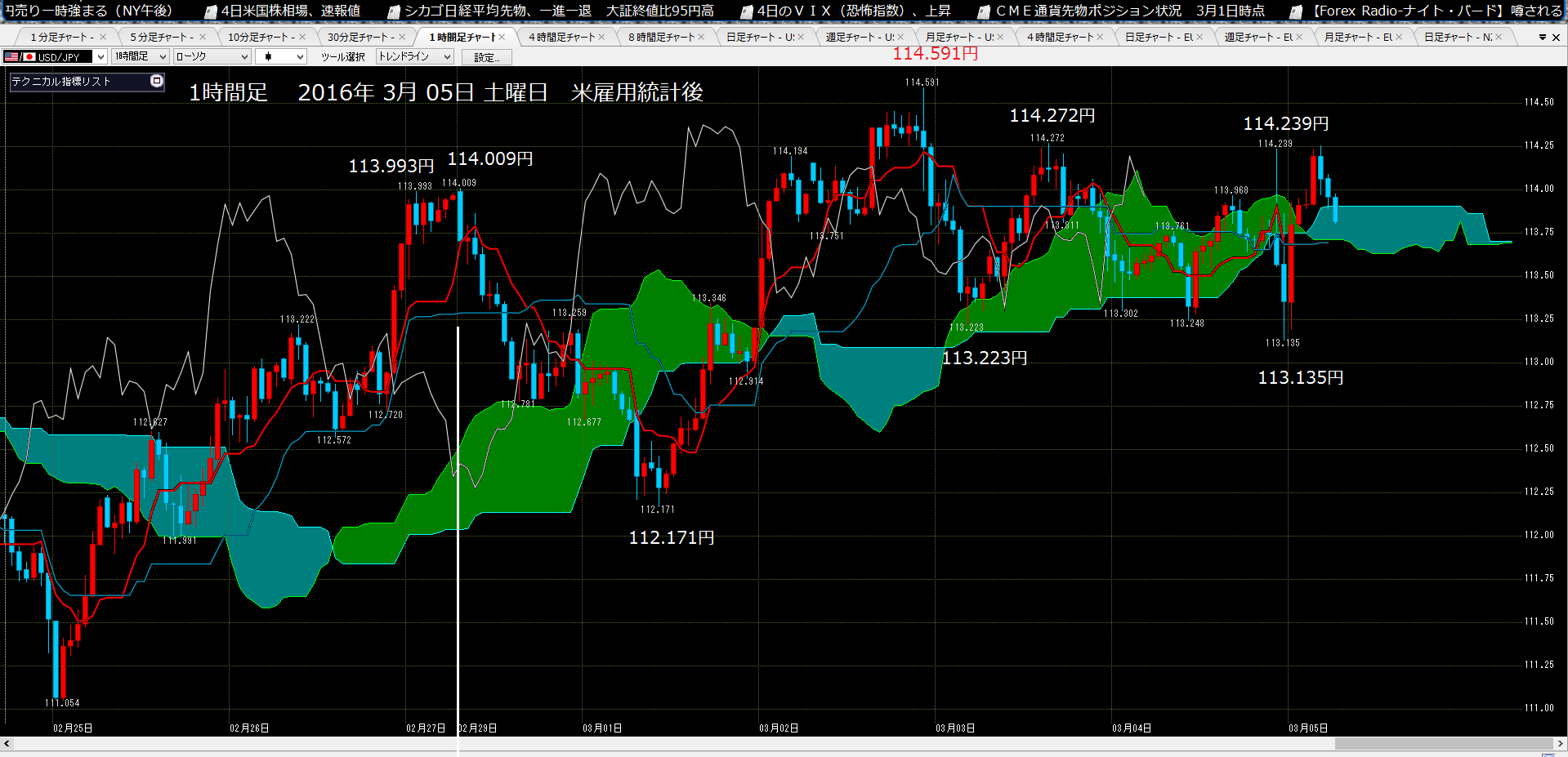Click the 112.171円 low price annotation

(x=672, y=537)
